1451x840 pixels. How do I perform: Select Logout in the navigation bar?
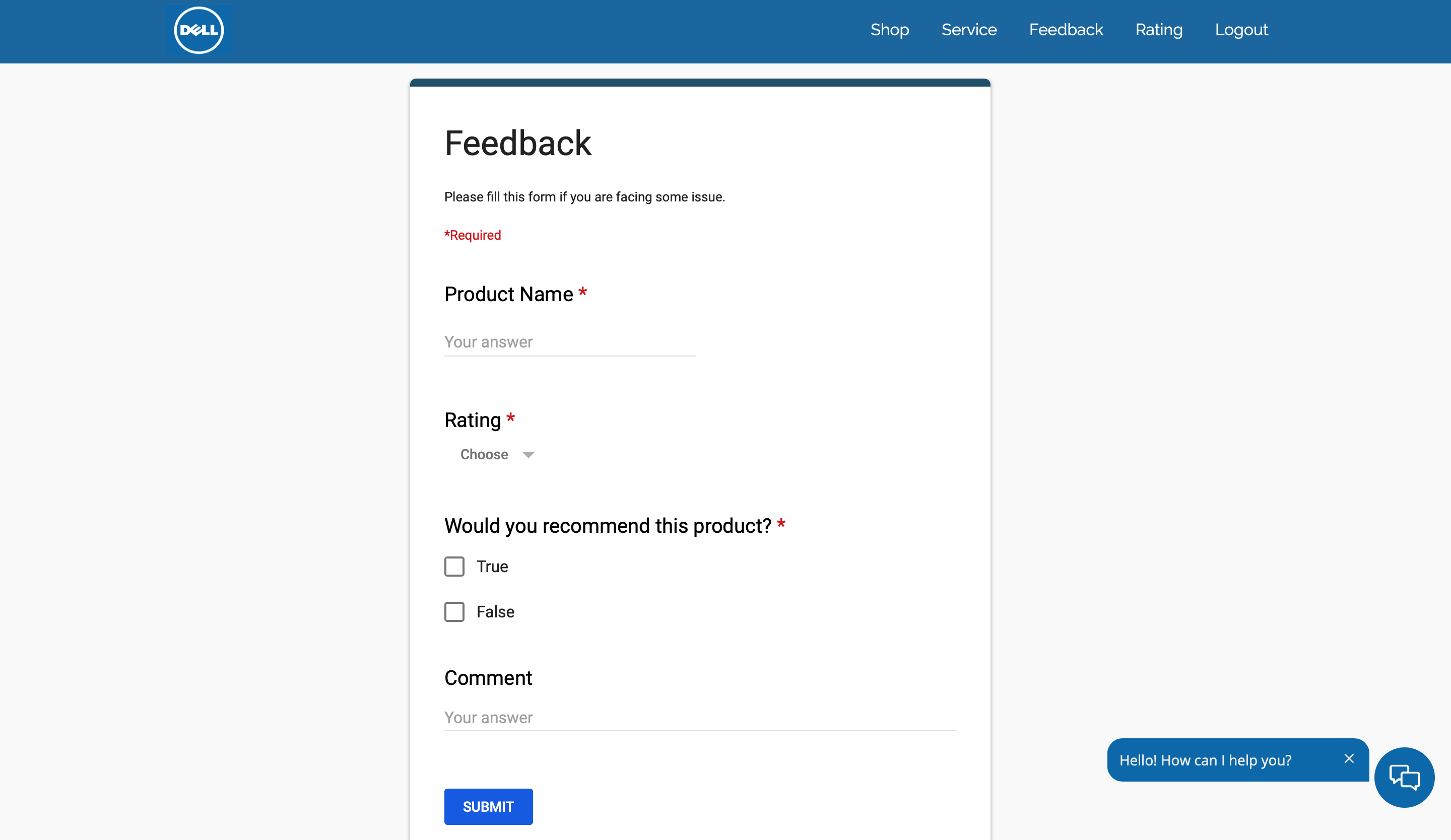pyautogui.click(x=1241, y=30)
